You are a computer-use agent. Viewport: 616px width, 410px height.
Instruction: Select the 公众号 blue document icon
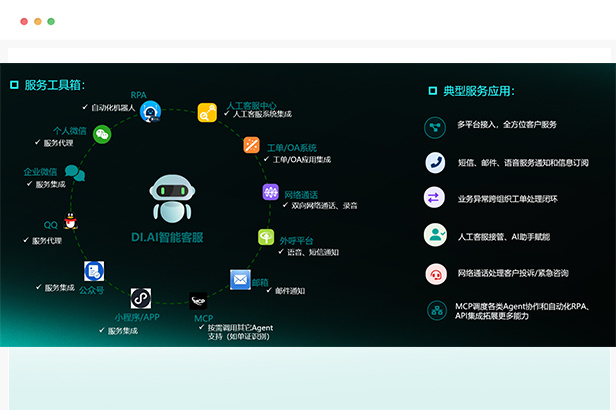(94, 270)
